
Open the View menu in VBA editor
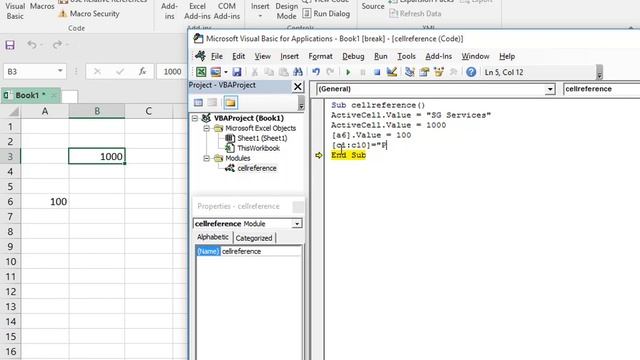coord(262,56)
